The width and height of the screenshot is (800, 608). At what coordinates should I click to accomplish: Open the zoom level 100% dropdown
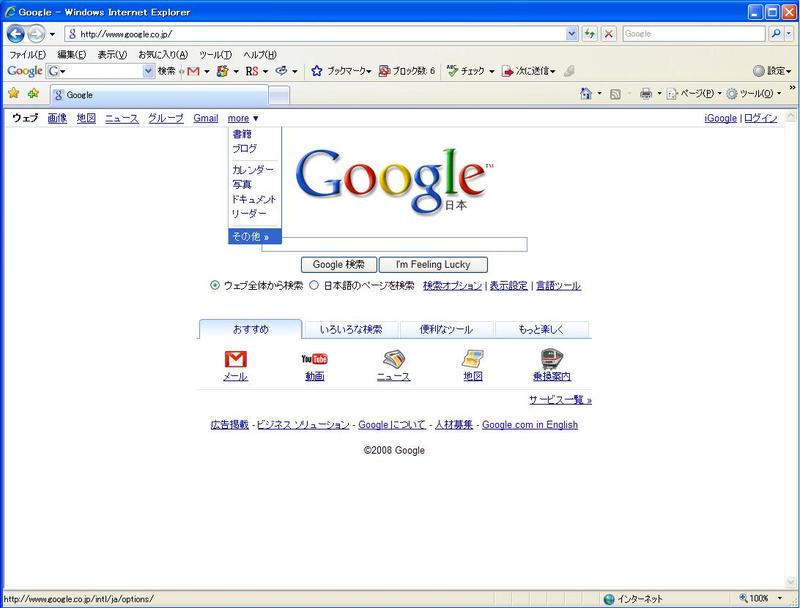click(780, 598)
